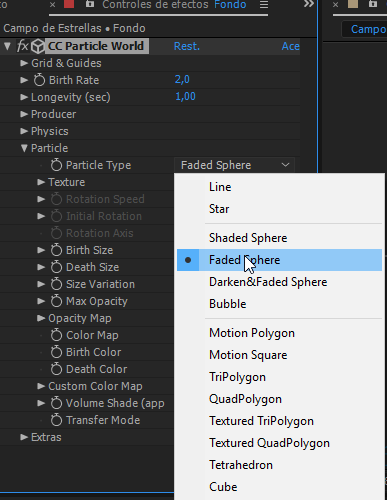Choose TriPolygon particle type
Image resolution: width=387 pixels, height=500 pixels.
click(279, 377)
